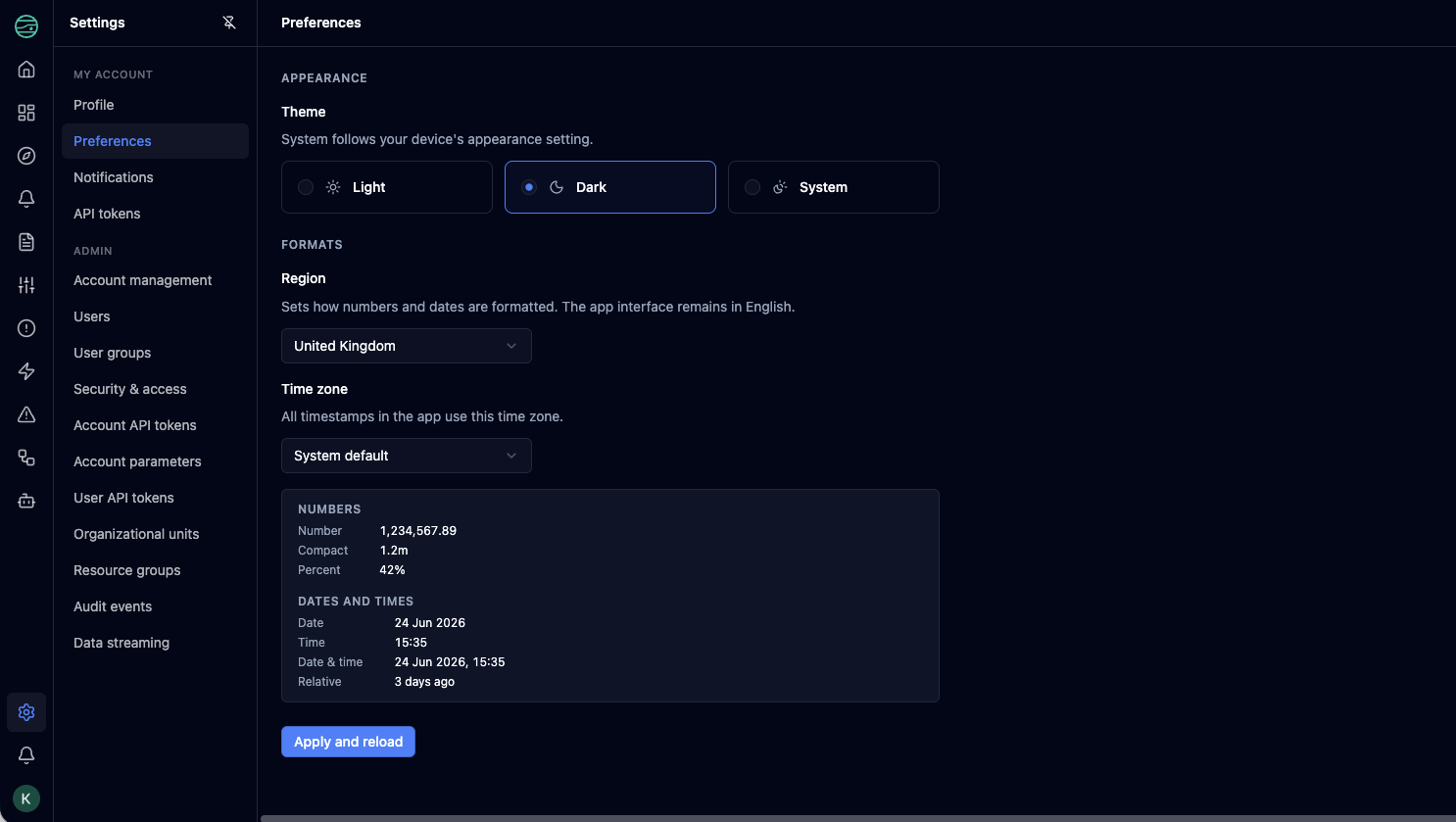
Task: Open Account parameters page
Action: [x=155, y=461]
